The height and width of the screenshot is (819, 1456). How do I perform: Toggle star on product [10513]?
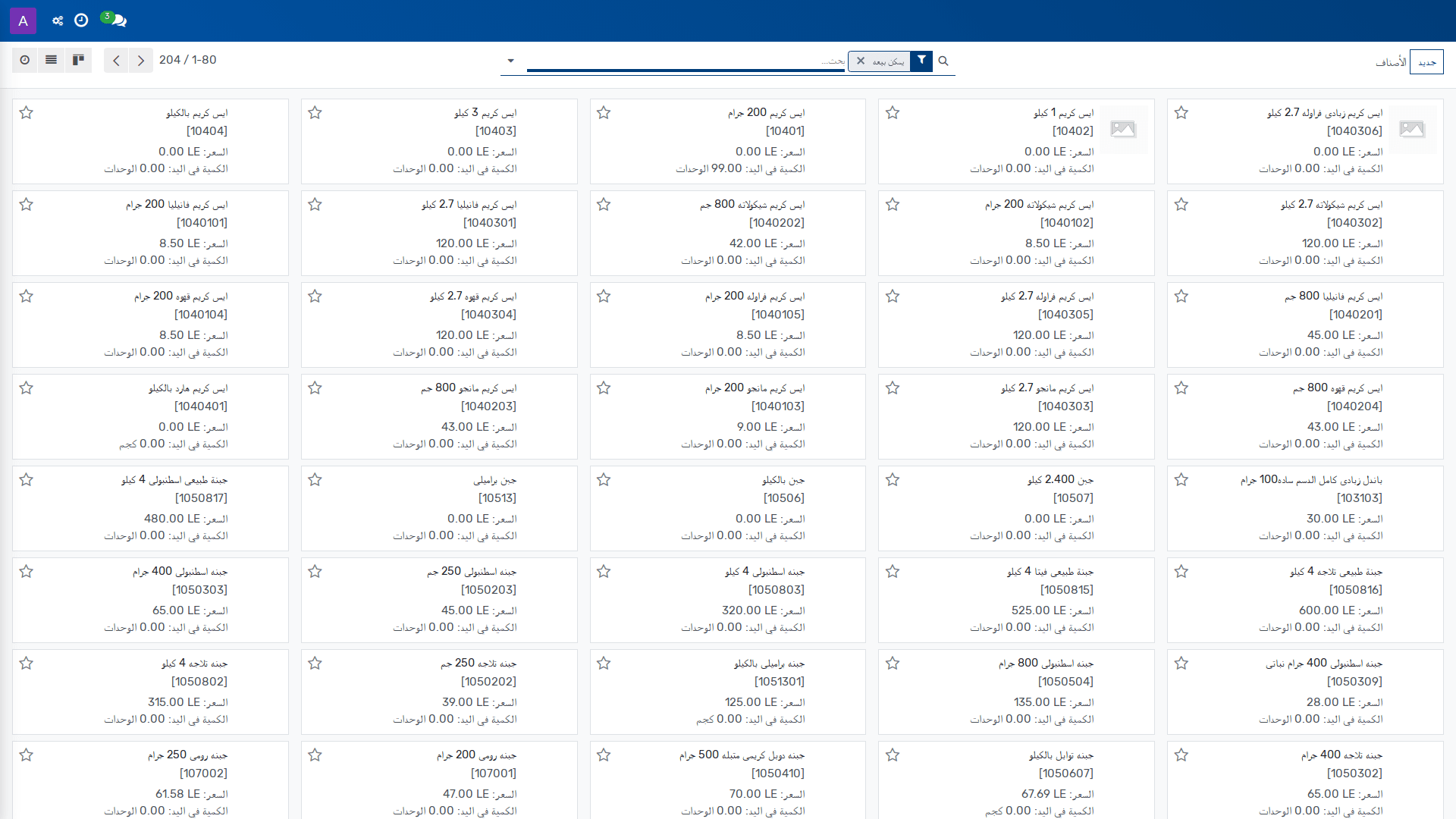[315, 480]
